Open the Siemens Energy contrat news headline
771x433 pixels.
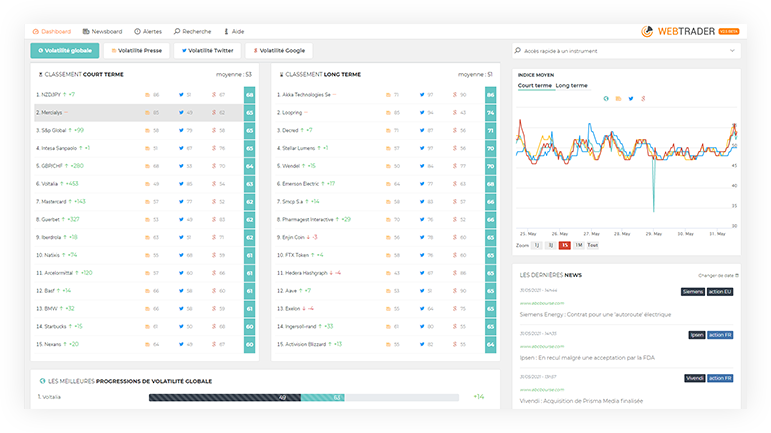tap(595, 315)
